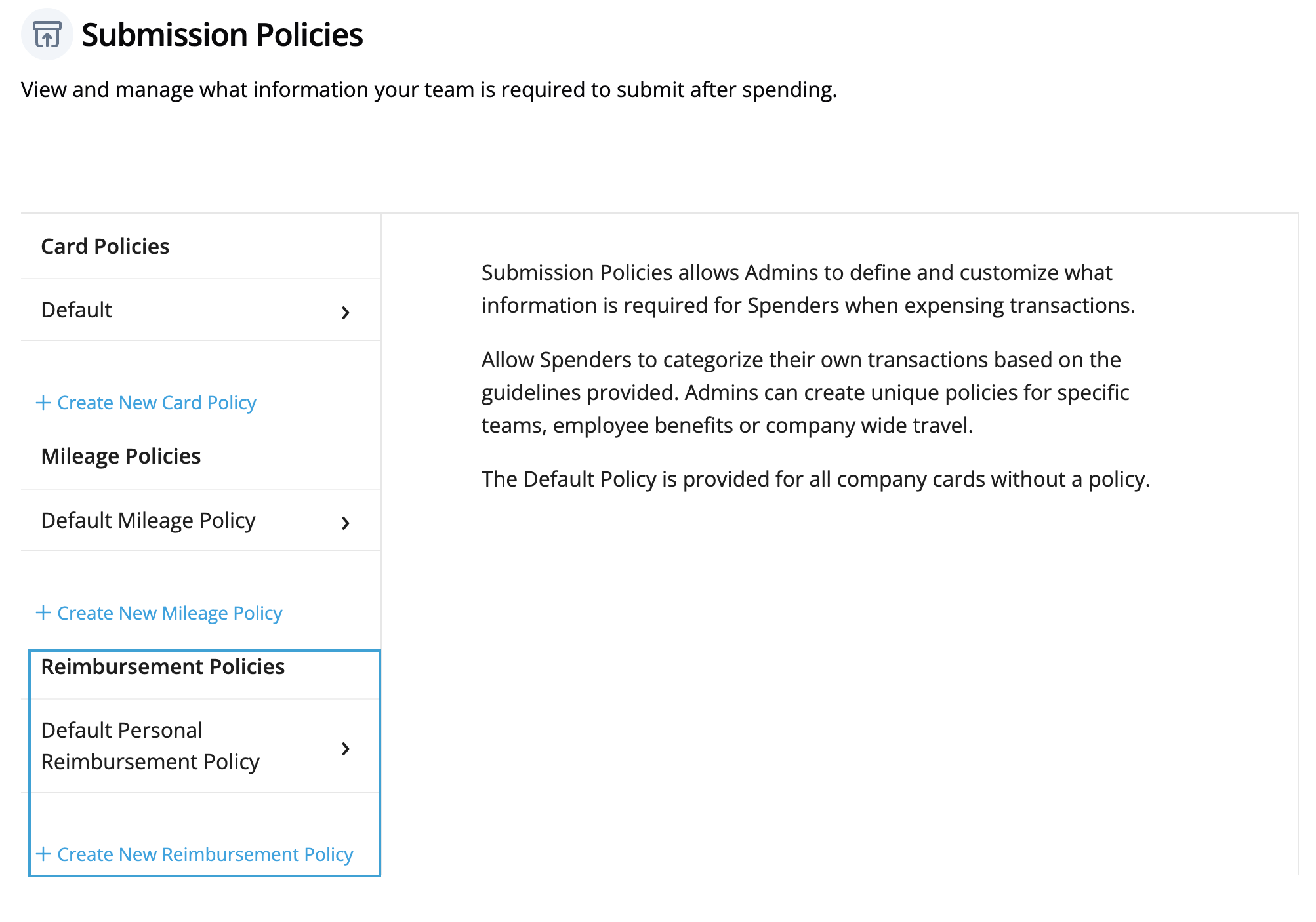Select the Reimbursement Policies section heading
This screenshot has height=922, width=1316.
click(163, 667)
